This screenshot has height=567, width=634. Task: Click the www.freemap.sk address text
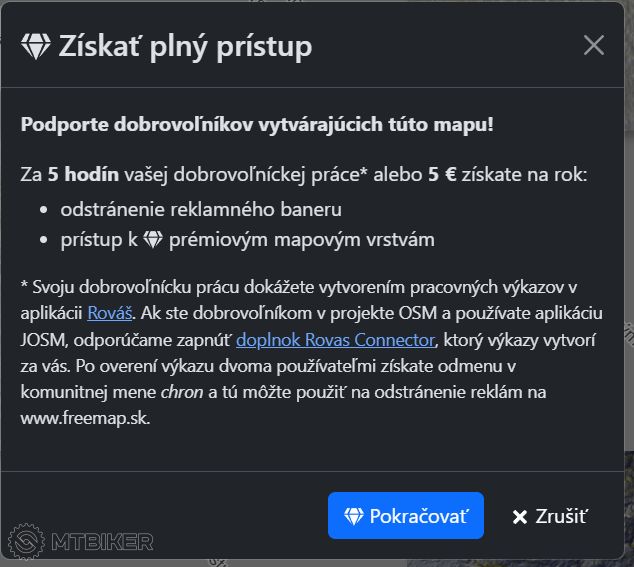85,417
